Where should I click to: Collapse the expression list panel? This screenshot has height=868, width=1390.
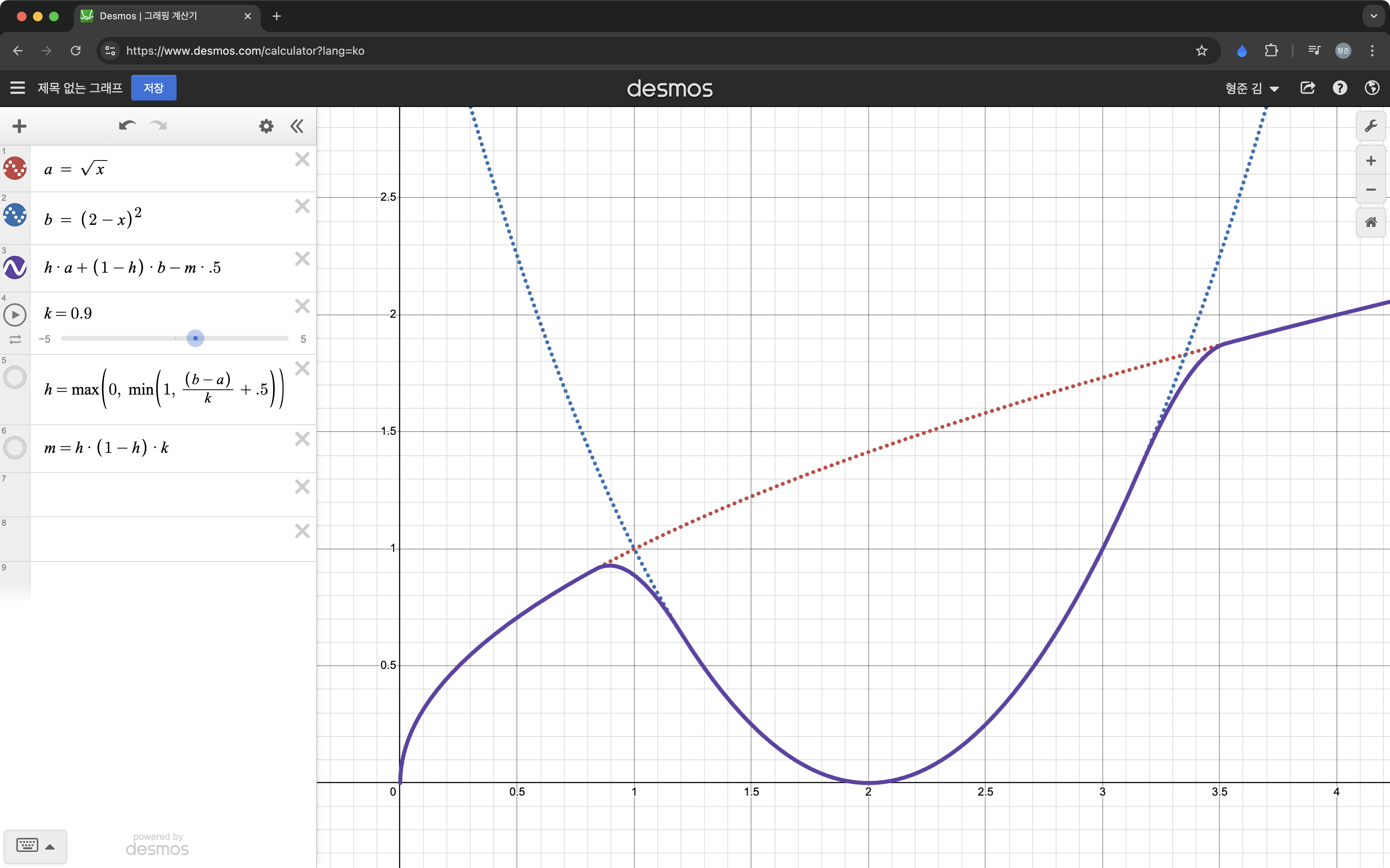[297, 126]
